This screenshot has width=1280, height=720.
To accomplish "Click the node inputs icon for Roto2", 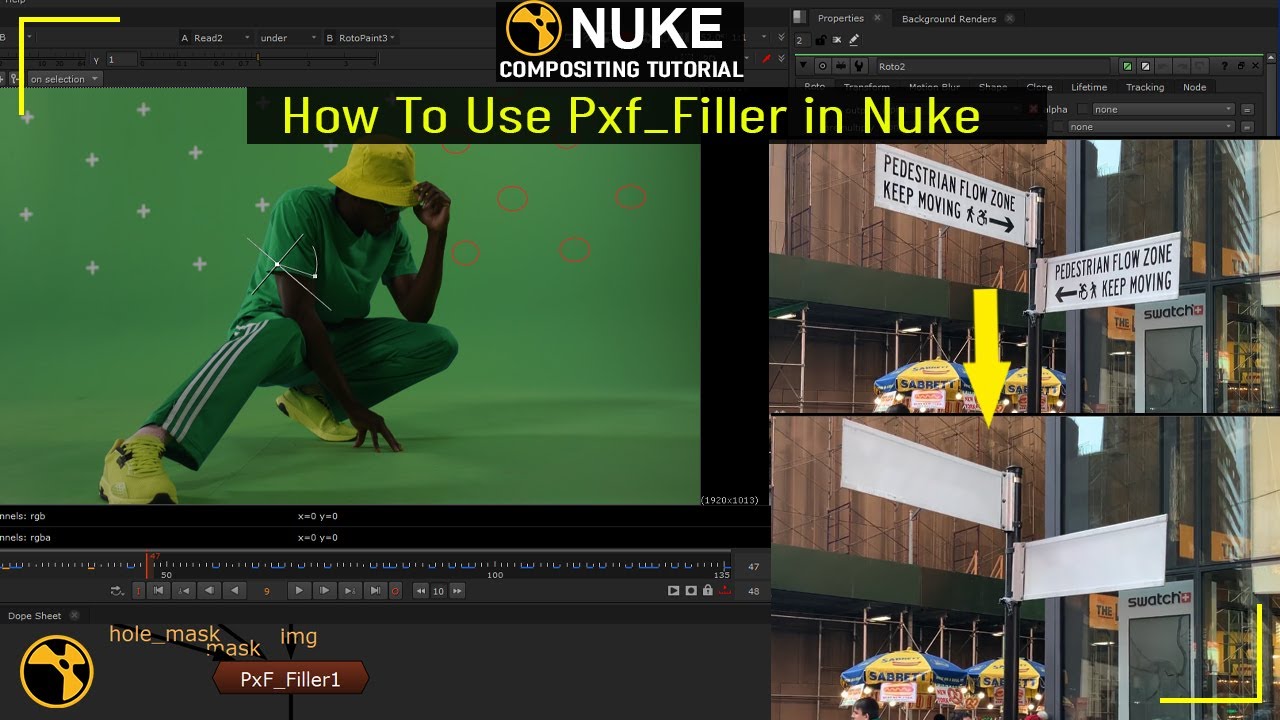I will [x=841, y=66].
